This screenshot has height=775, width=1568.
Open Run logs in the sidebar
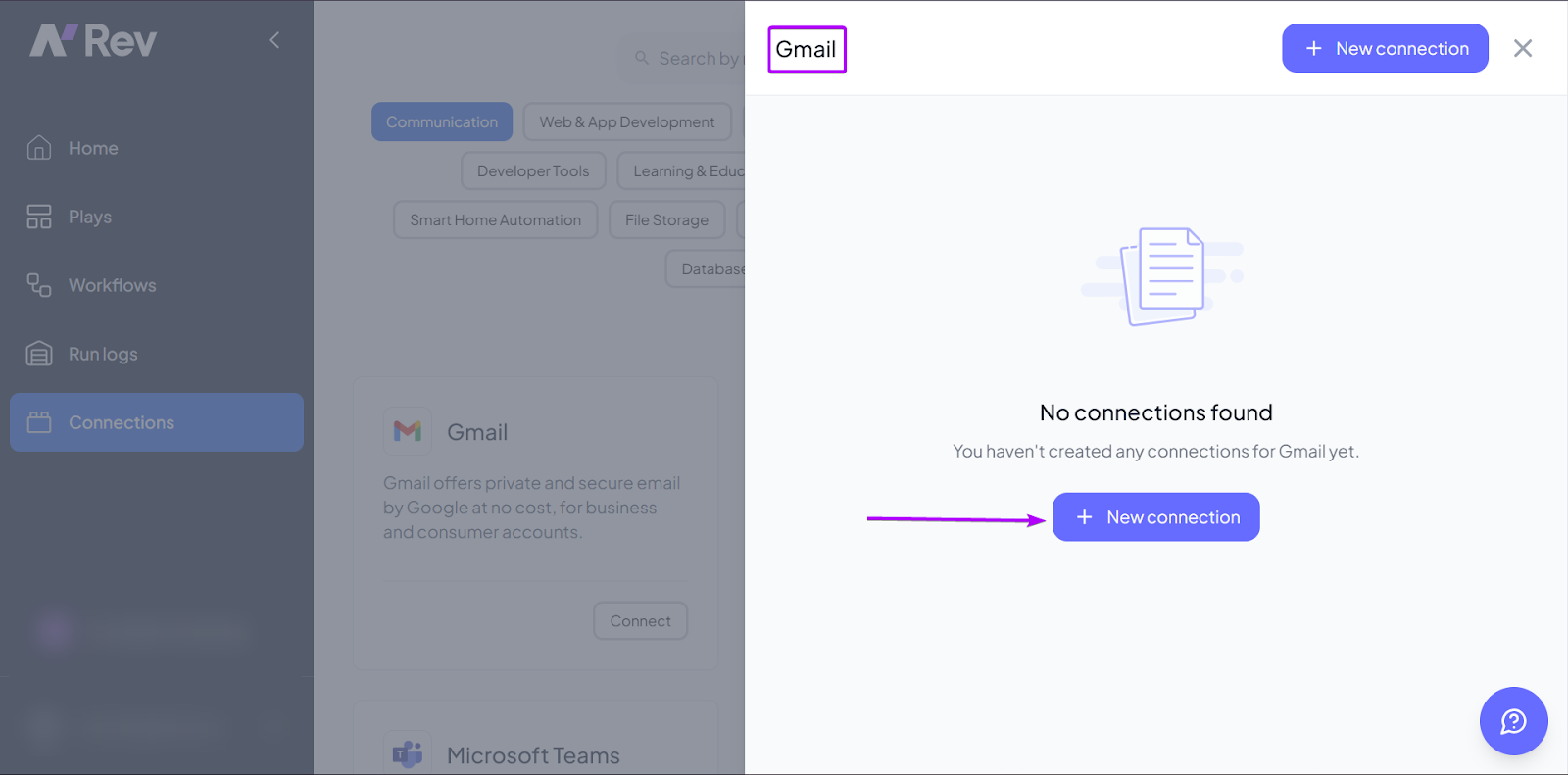point(157,354)
